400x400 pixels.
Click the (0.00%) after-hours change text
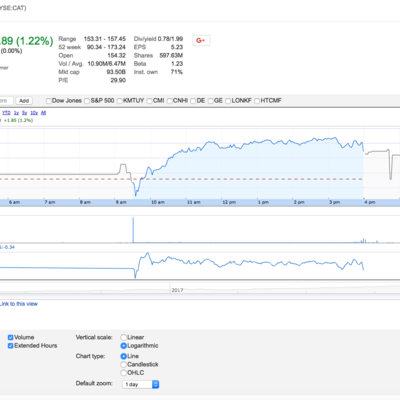point(11,51)
